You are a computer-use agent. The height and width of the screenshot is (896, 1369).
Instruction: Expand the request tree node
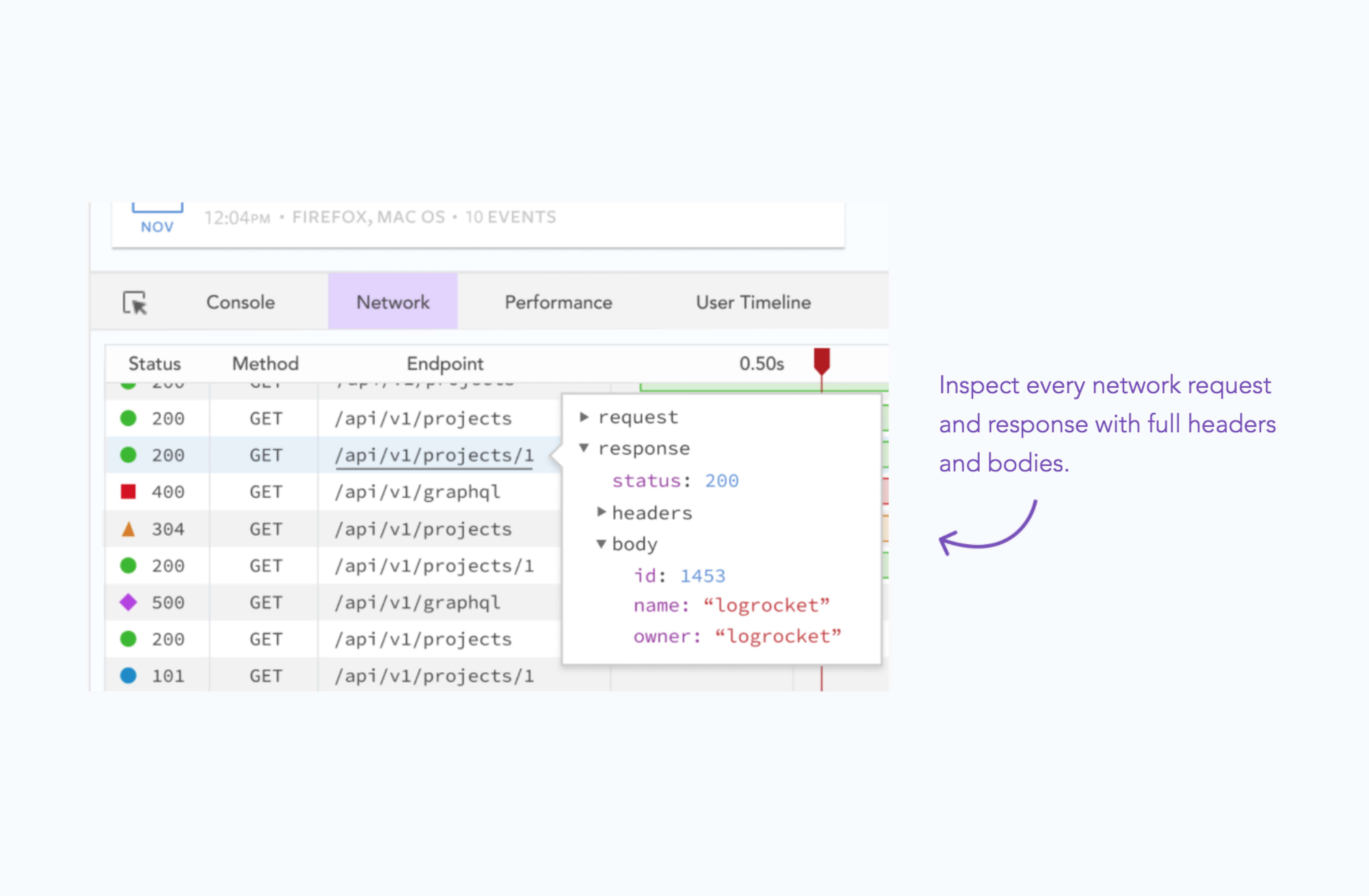[584, 417]
